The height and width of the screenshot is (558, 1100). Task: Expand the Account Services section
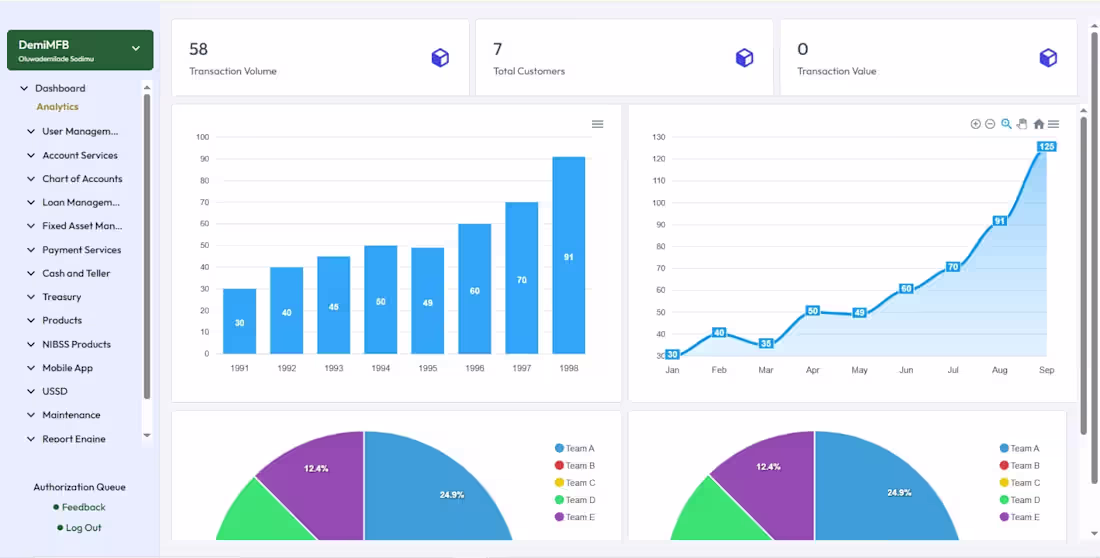point(73,155)
